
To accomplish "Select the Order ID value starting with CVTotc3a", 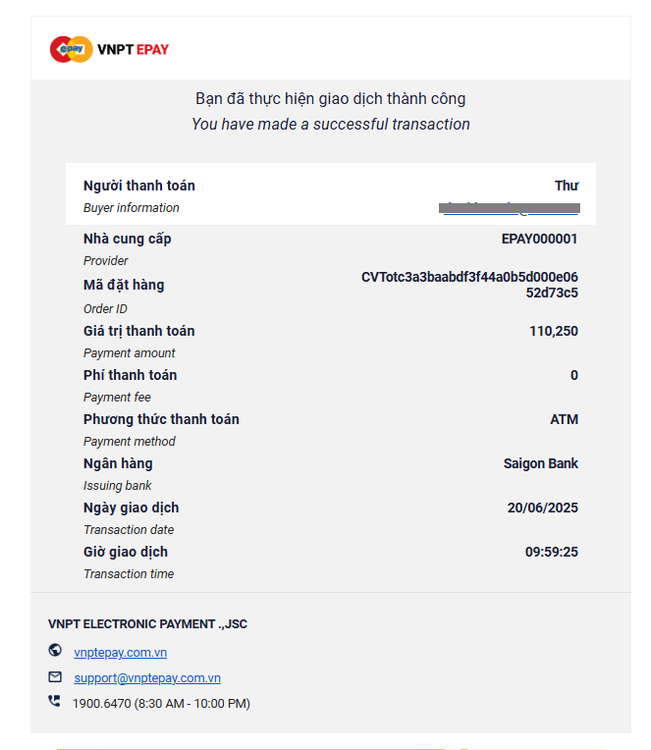I will point(469,284).
